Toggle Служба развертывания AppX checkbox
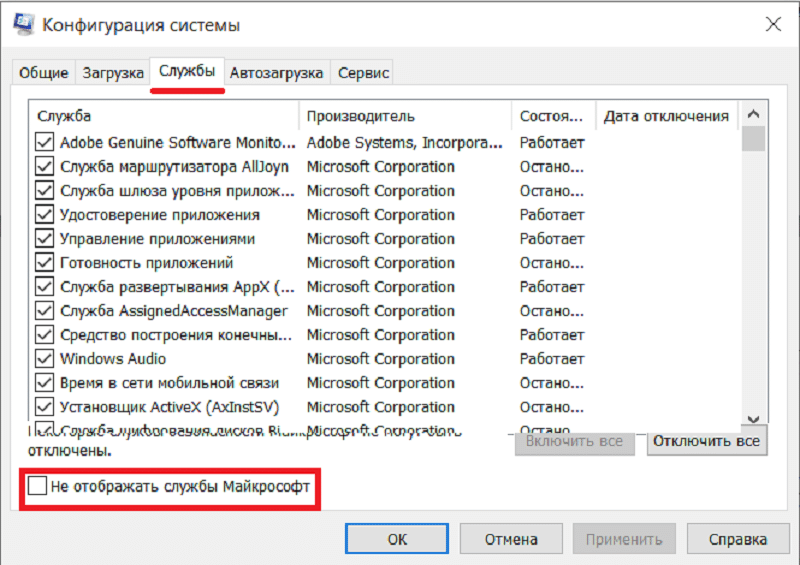This screenshot has width=800, height=565. click(x=44, y=286)
